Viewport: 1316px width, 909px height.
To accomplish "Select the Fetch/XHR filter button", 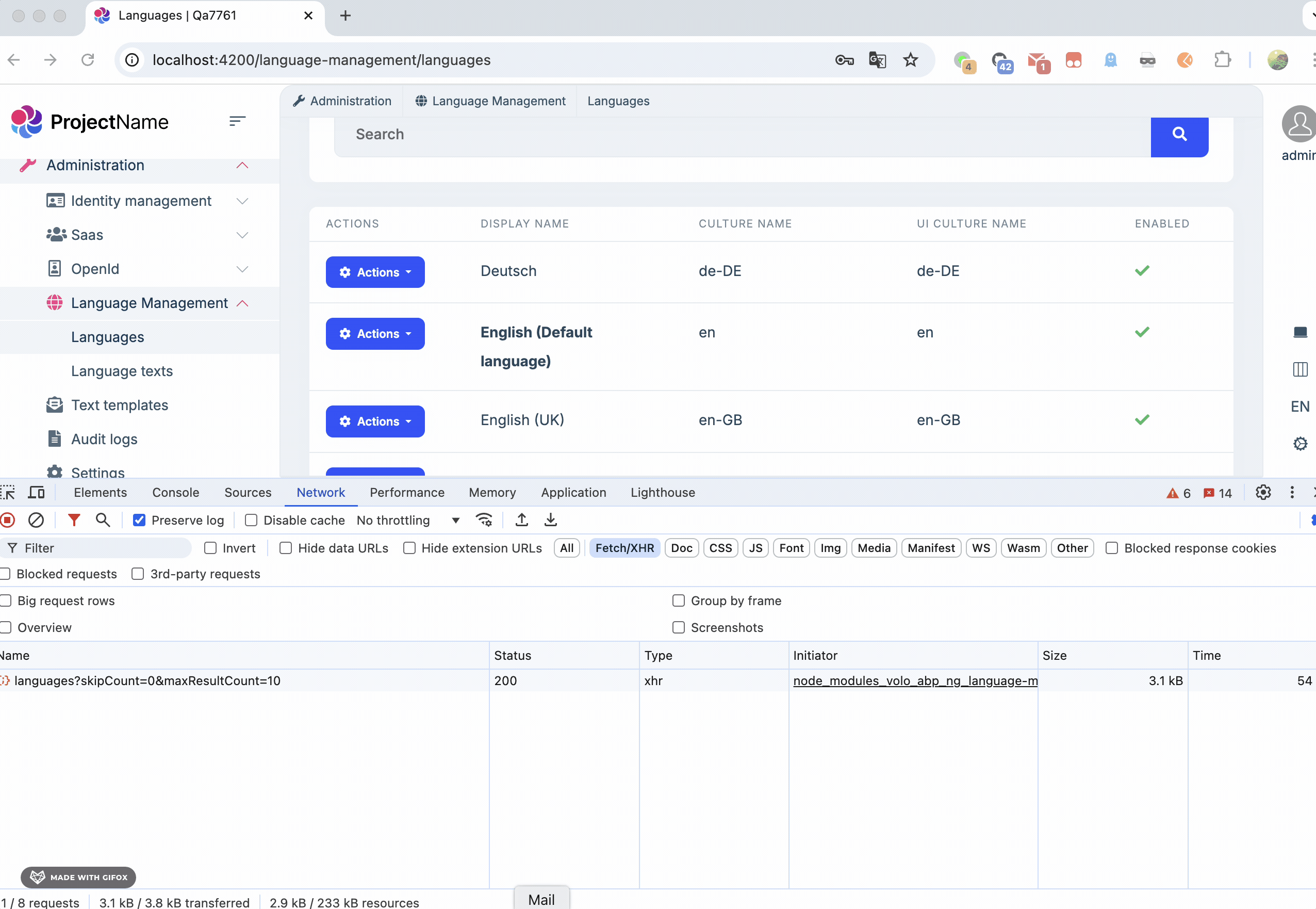I will point(624,548).
